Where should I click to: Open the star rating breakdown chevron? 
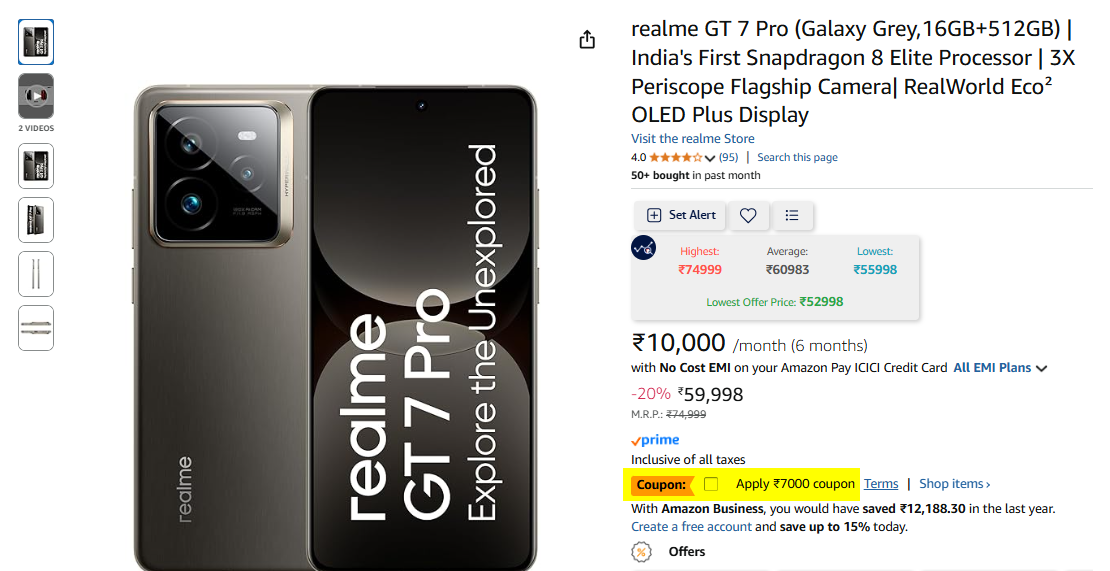(710, 158)
